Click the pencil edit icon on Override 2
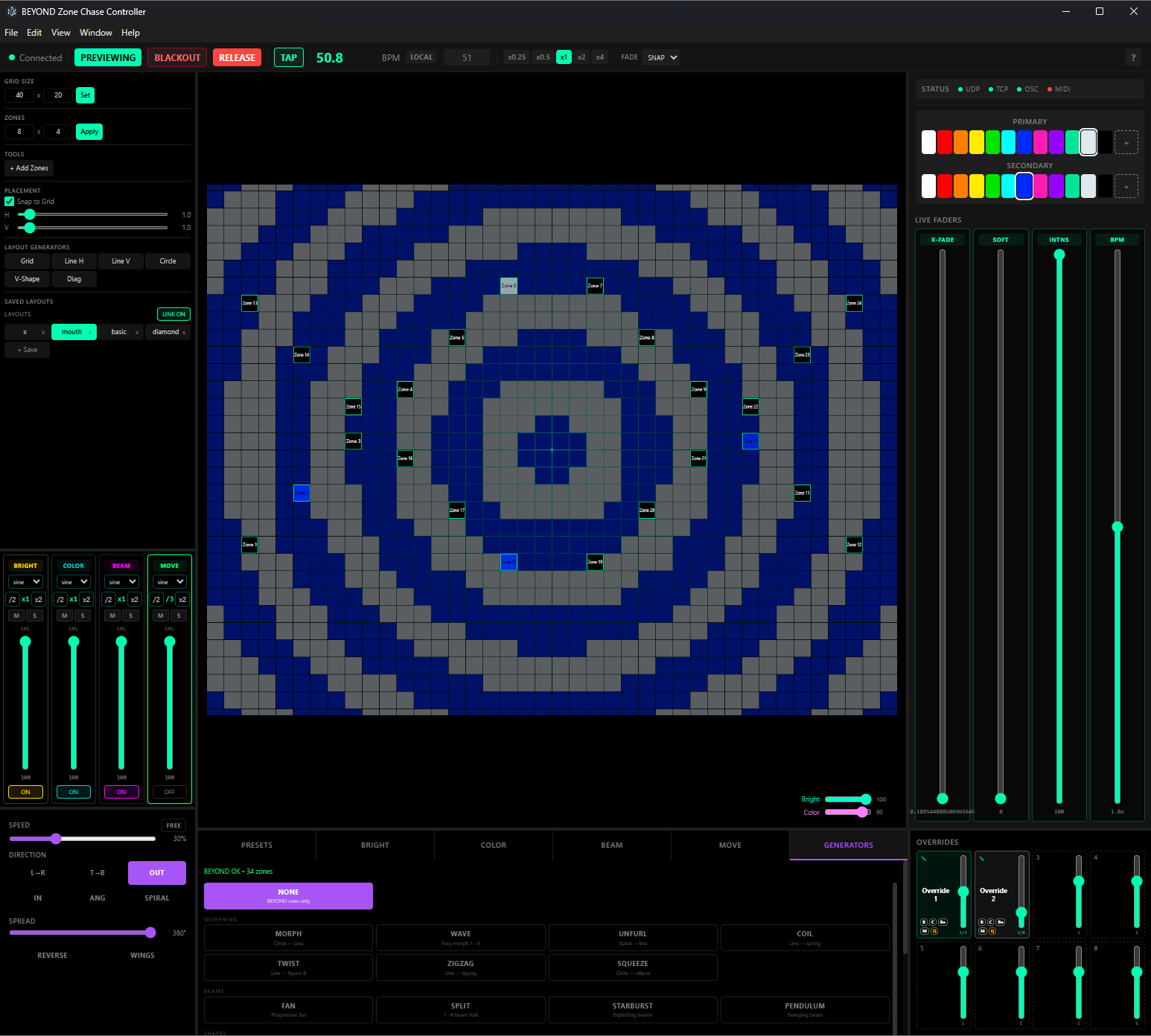1151x1036 pixels. click(x=982, y=859)
